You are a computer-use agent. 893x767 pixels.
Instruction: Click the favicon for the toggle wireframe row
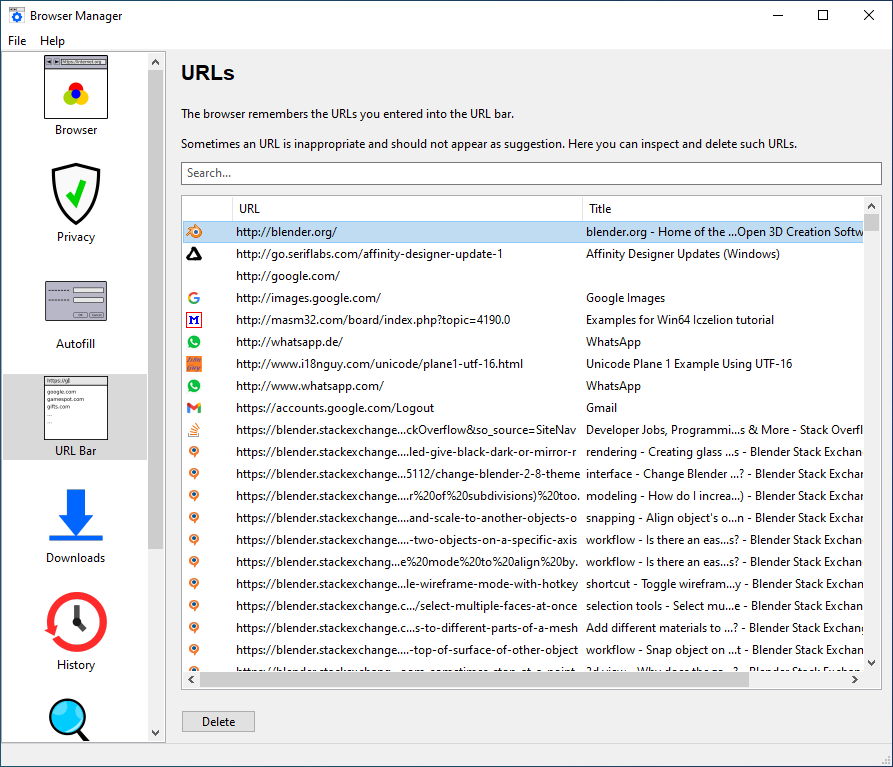194,584
